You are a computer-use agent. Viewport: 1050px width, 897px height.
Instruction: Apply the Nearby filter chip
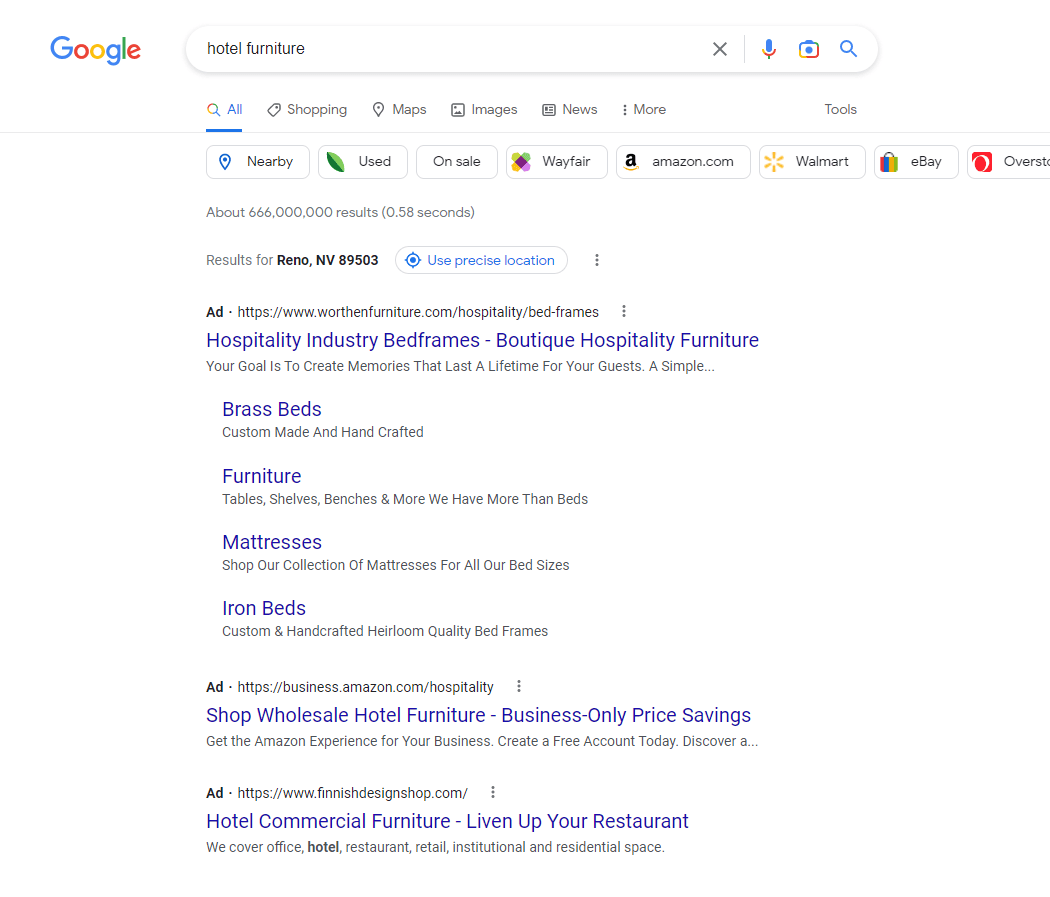tap(258, 162)
